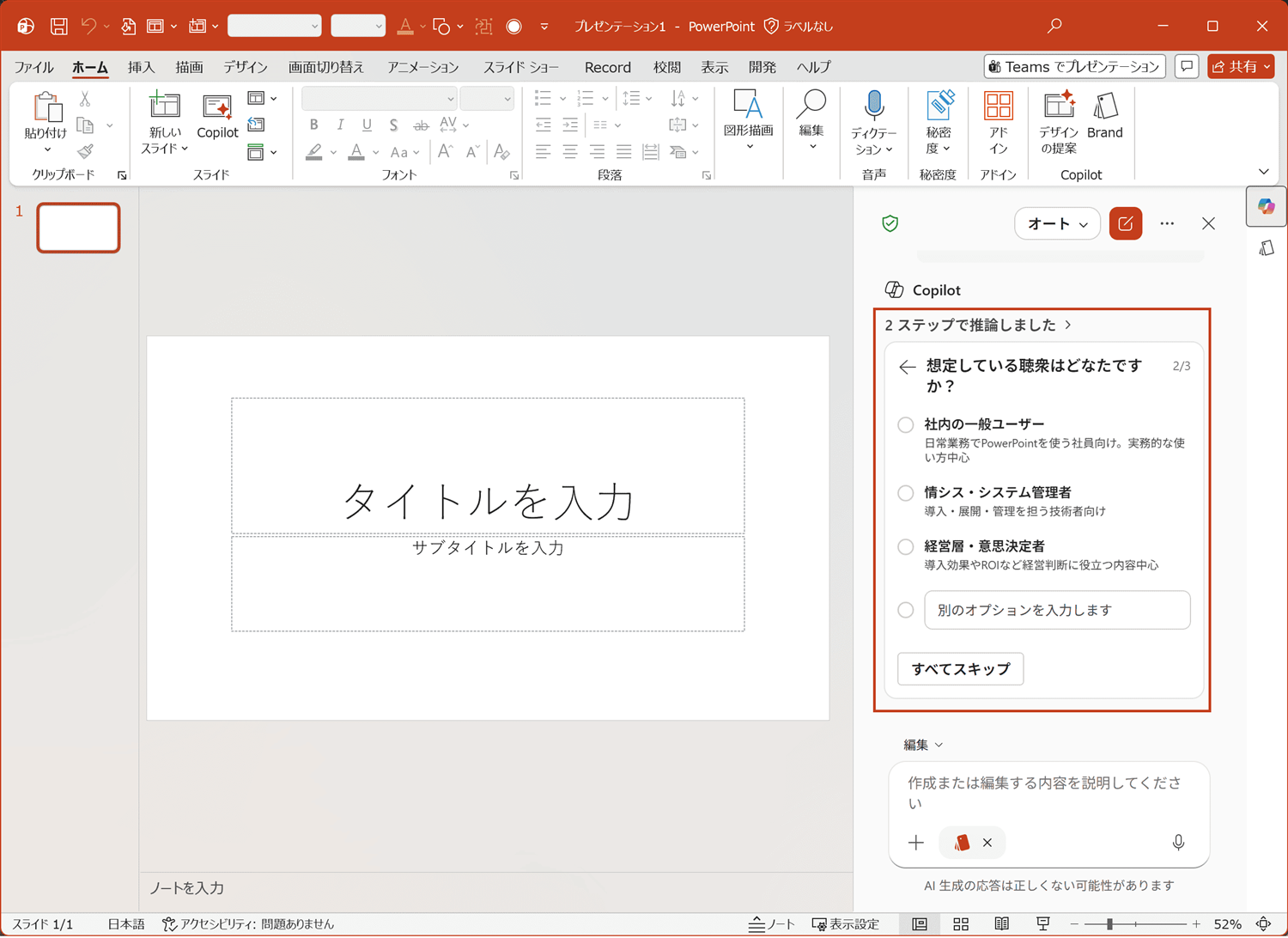
Task: Open the ファイル tab
Action: [33, 67]
